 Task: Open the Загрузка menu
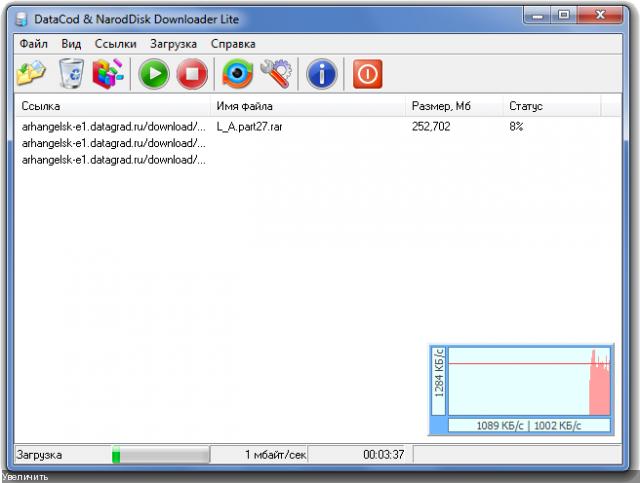pyautogui.click(x=173, y=44)
